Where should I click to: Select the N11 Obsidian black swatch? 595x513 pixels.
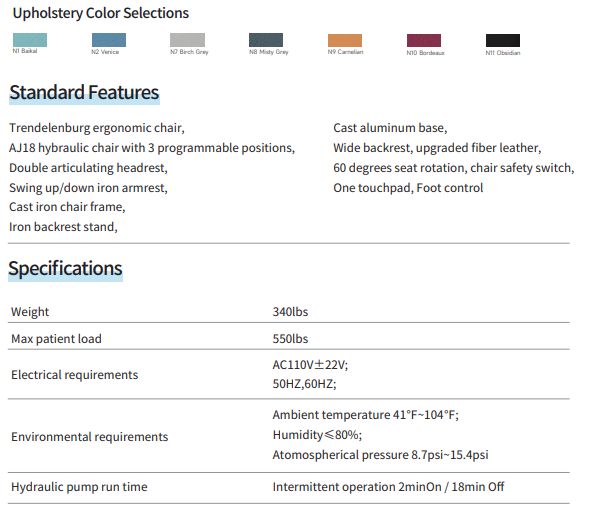click(503, 41)
